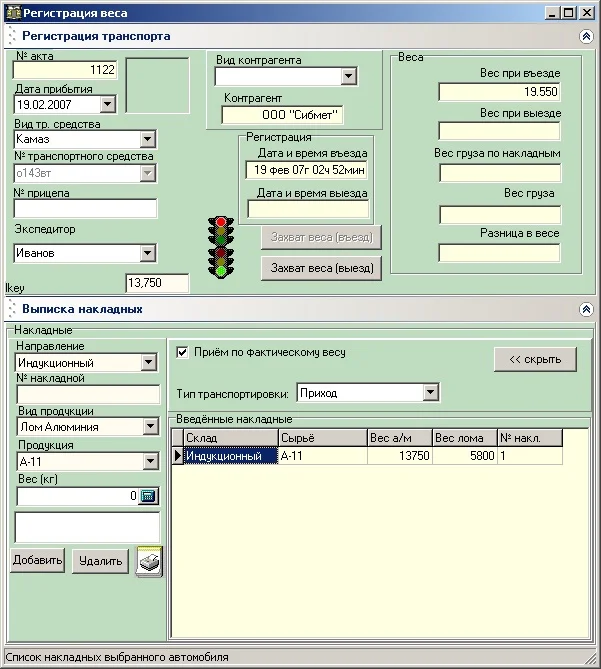Click the Склад column header
This screenshot has height=669, width=601.
pos(229,438)
